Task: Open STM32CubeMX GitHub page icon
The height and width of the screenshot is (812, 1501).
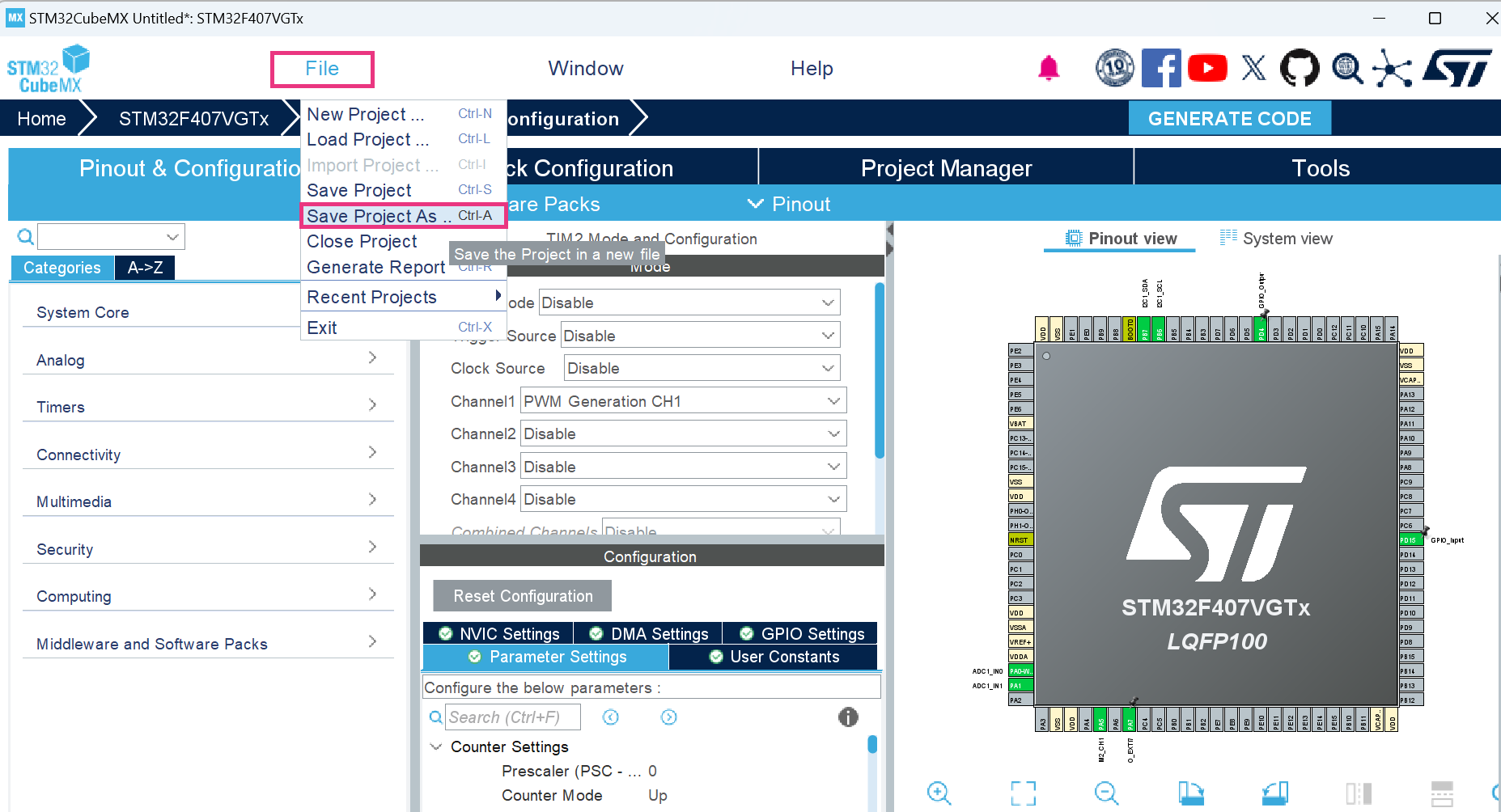Action: coord(1300,68)
